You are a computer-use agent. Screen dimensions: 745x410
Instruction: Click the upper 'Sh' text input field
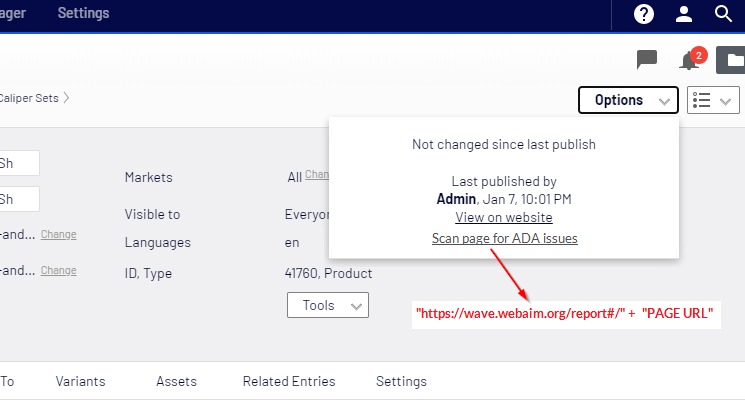click(19, 164)
